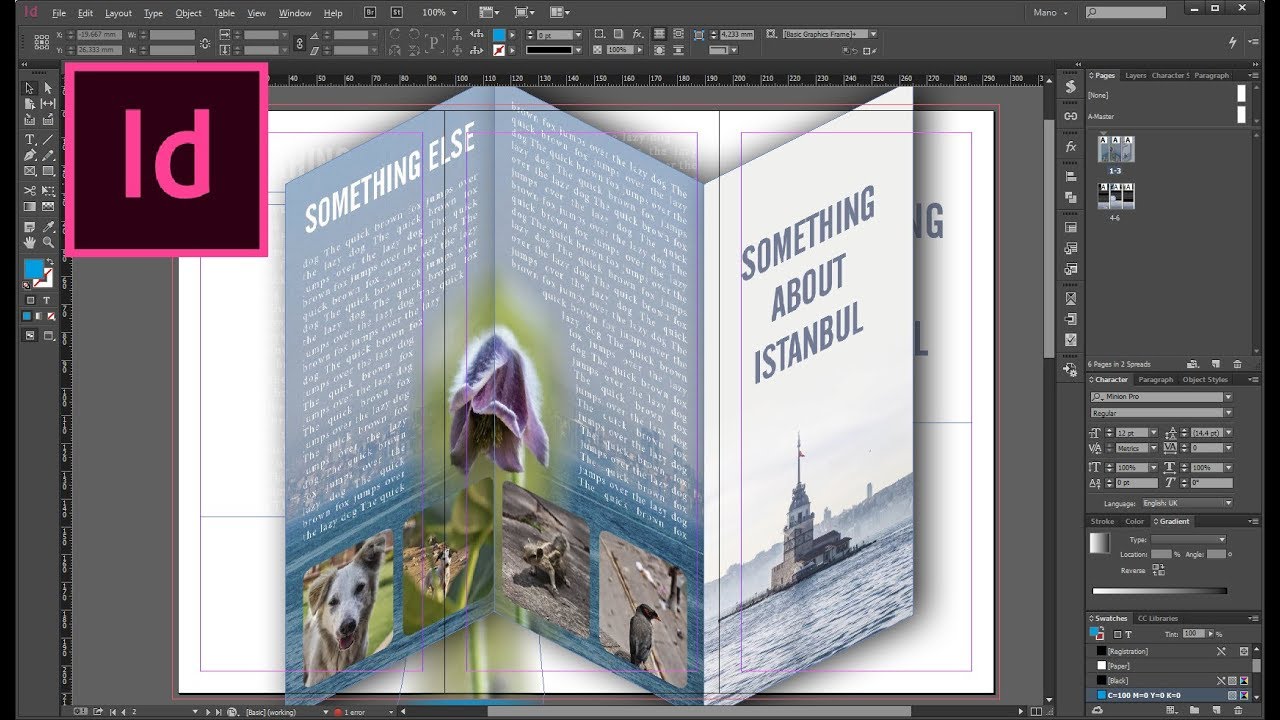Viewport: 1280px width, 720px height.
Task: Create new swatch in Swatches panel
Action: [x=1216, y=709]
